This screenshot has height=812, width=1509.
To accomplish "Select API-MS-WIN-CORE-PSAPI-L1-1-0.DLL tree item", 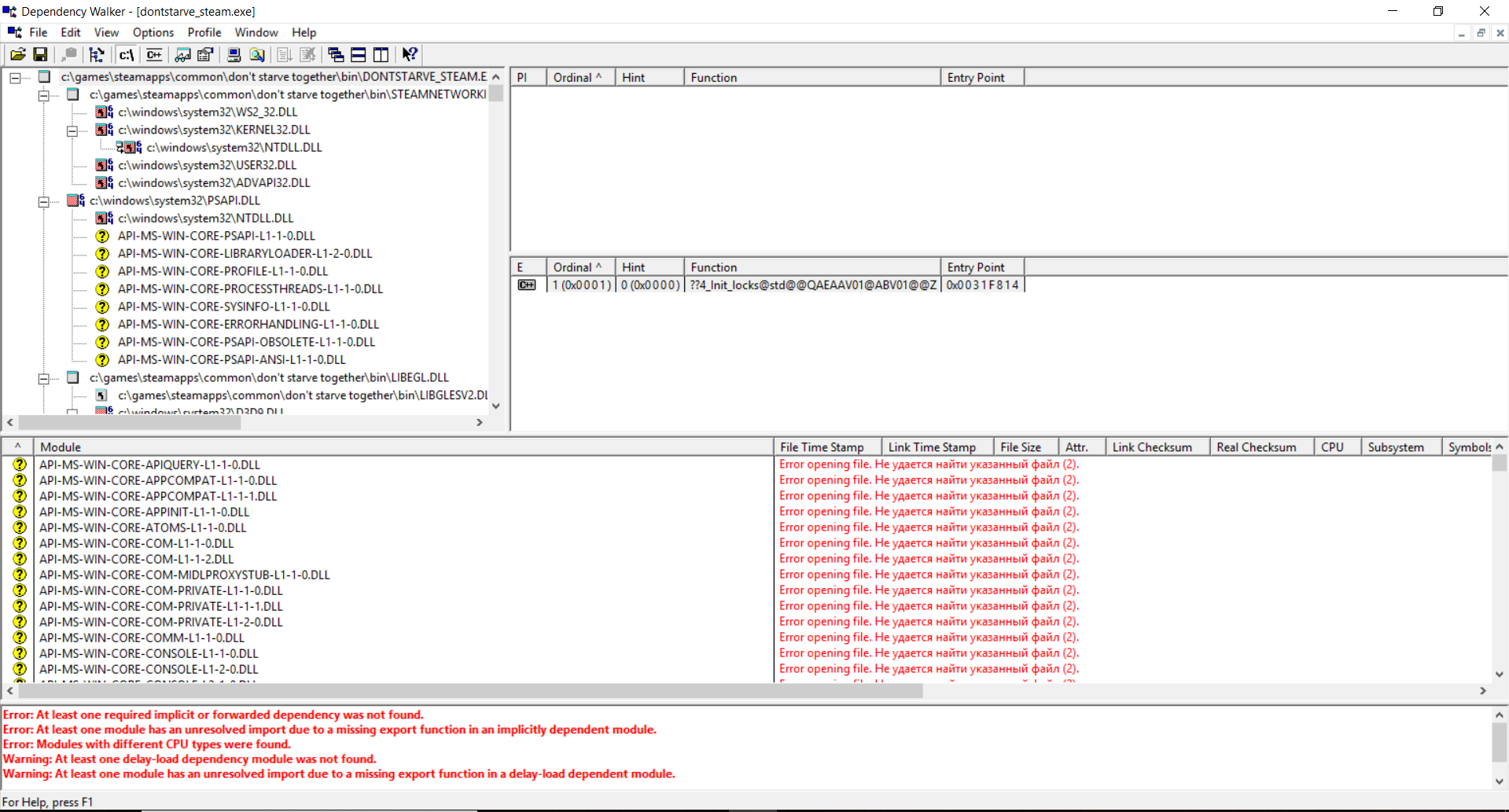I will (216, 236).
